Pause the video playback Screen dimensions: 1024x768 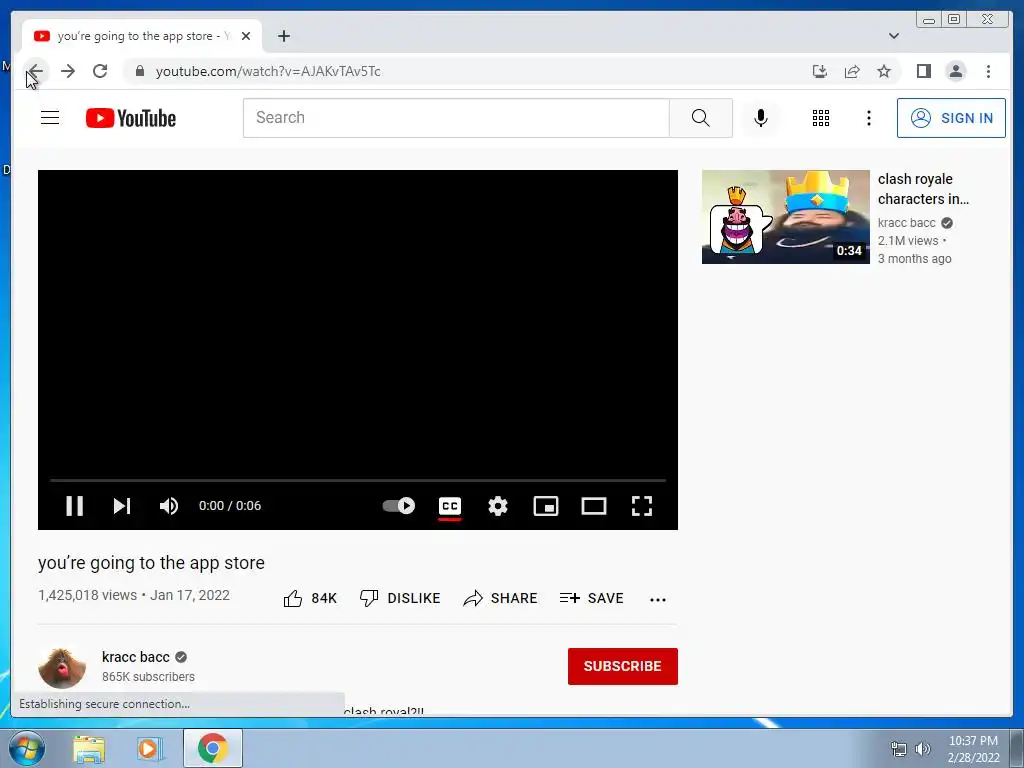[x=74, y=506]
